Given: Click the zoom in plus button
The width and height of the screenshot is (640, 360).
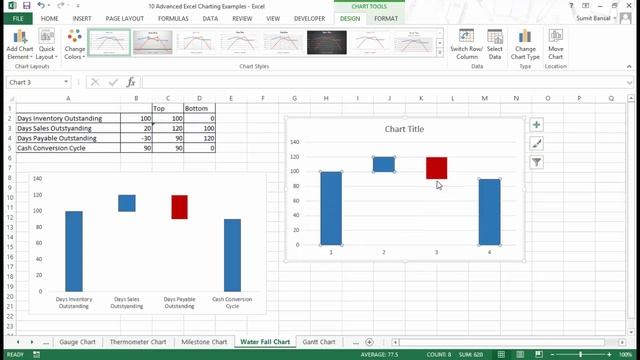Looking at the screenshot, I should click(x=609, y=355).
